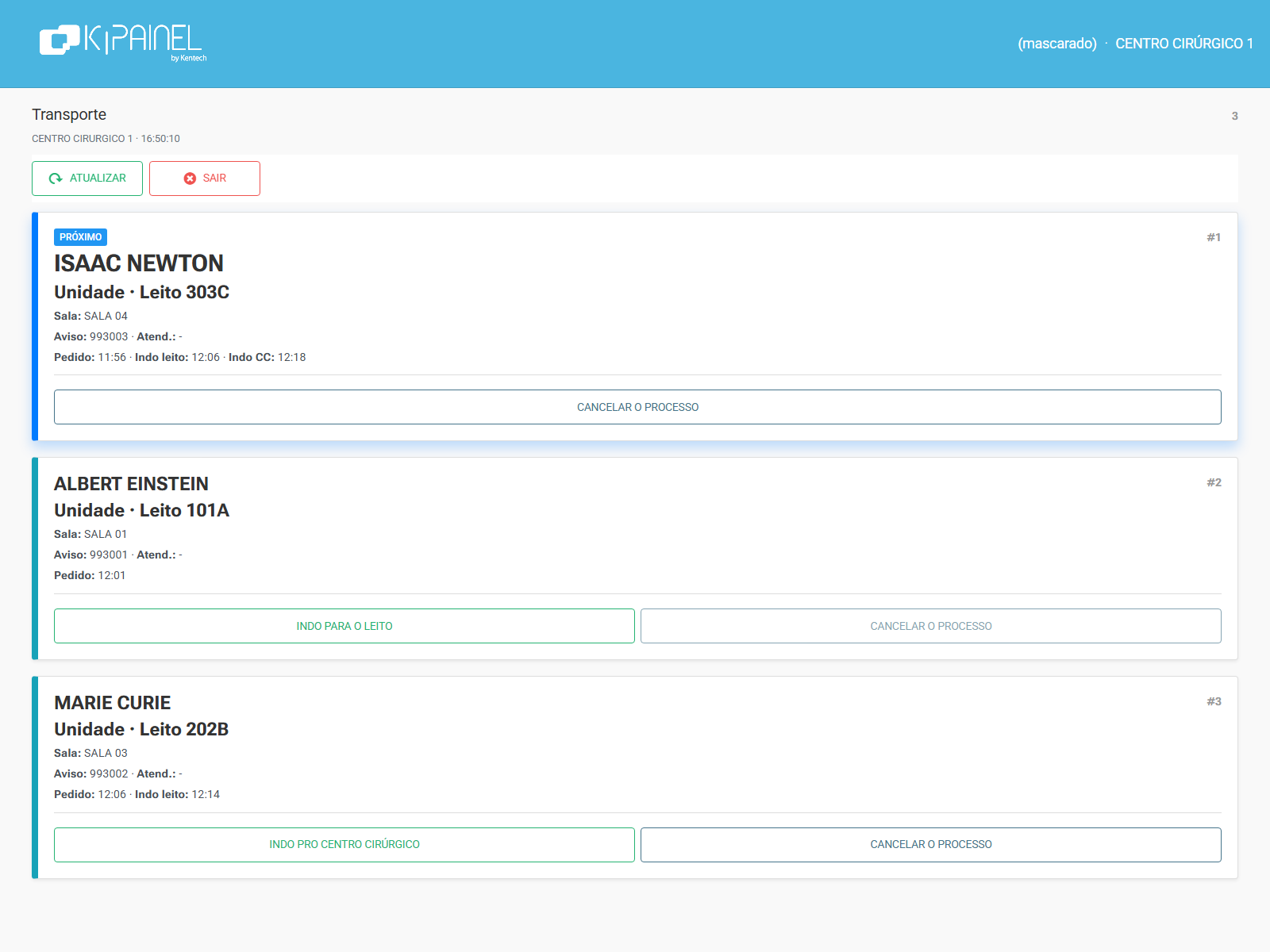The image size is (1270, 952).
Task: Select the ISAAC NEWTON patient name
Action: pos(139,263)
